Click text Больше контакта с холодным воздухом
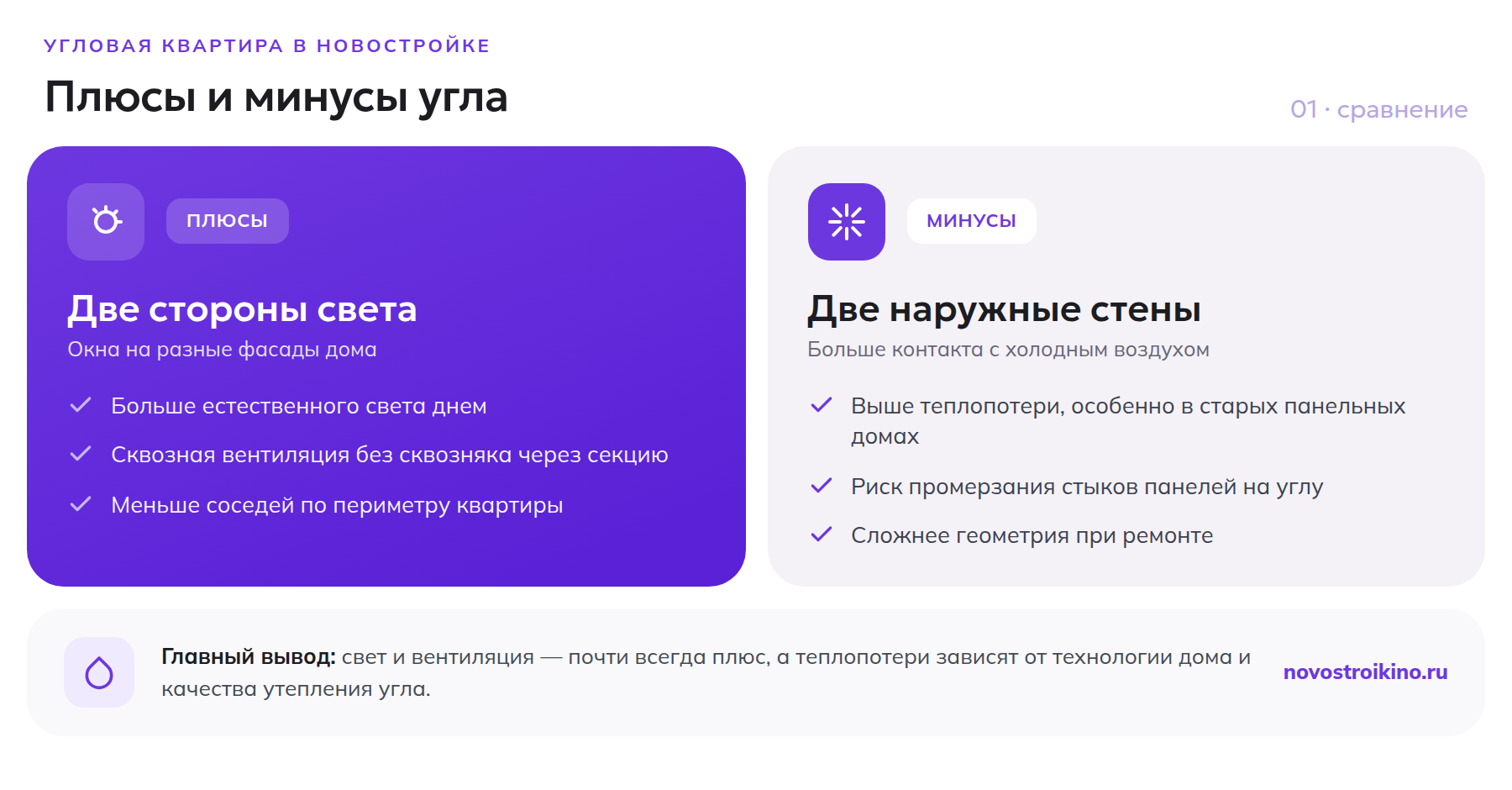The height and width of the screenshot is (790, 1512). [1008, 350]
